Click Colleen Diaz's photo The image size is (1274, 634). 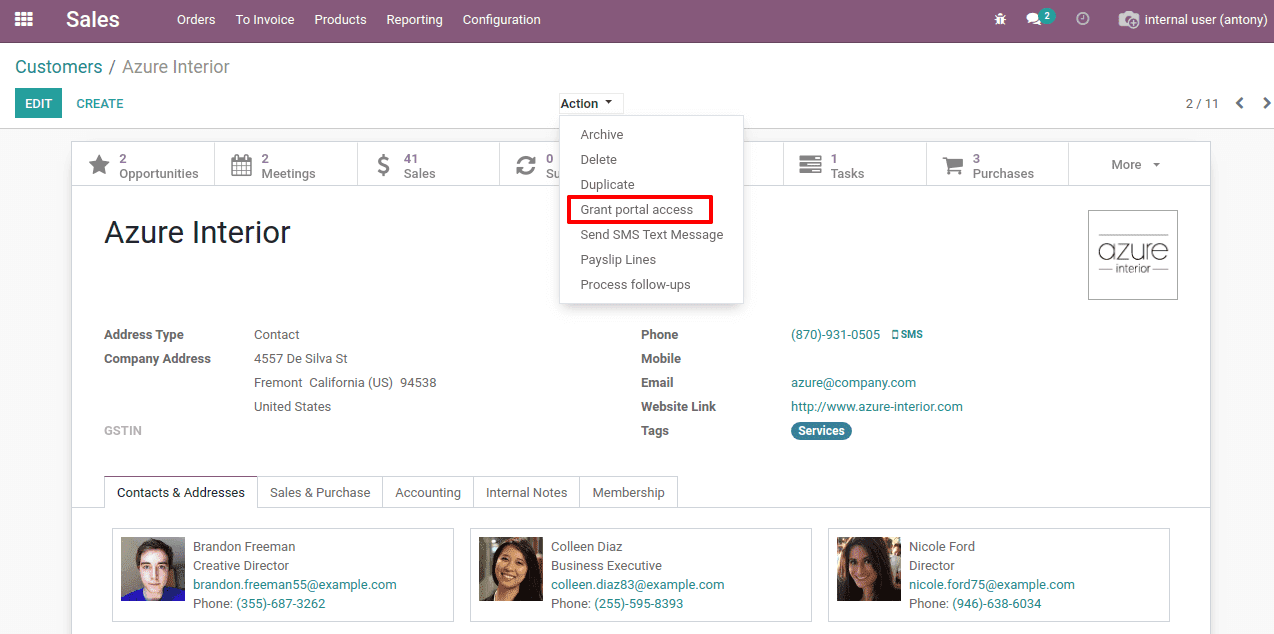511,569
